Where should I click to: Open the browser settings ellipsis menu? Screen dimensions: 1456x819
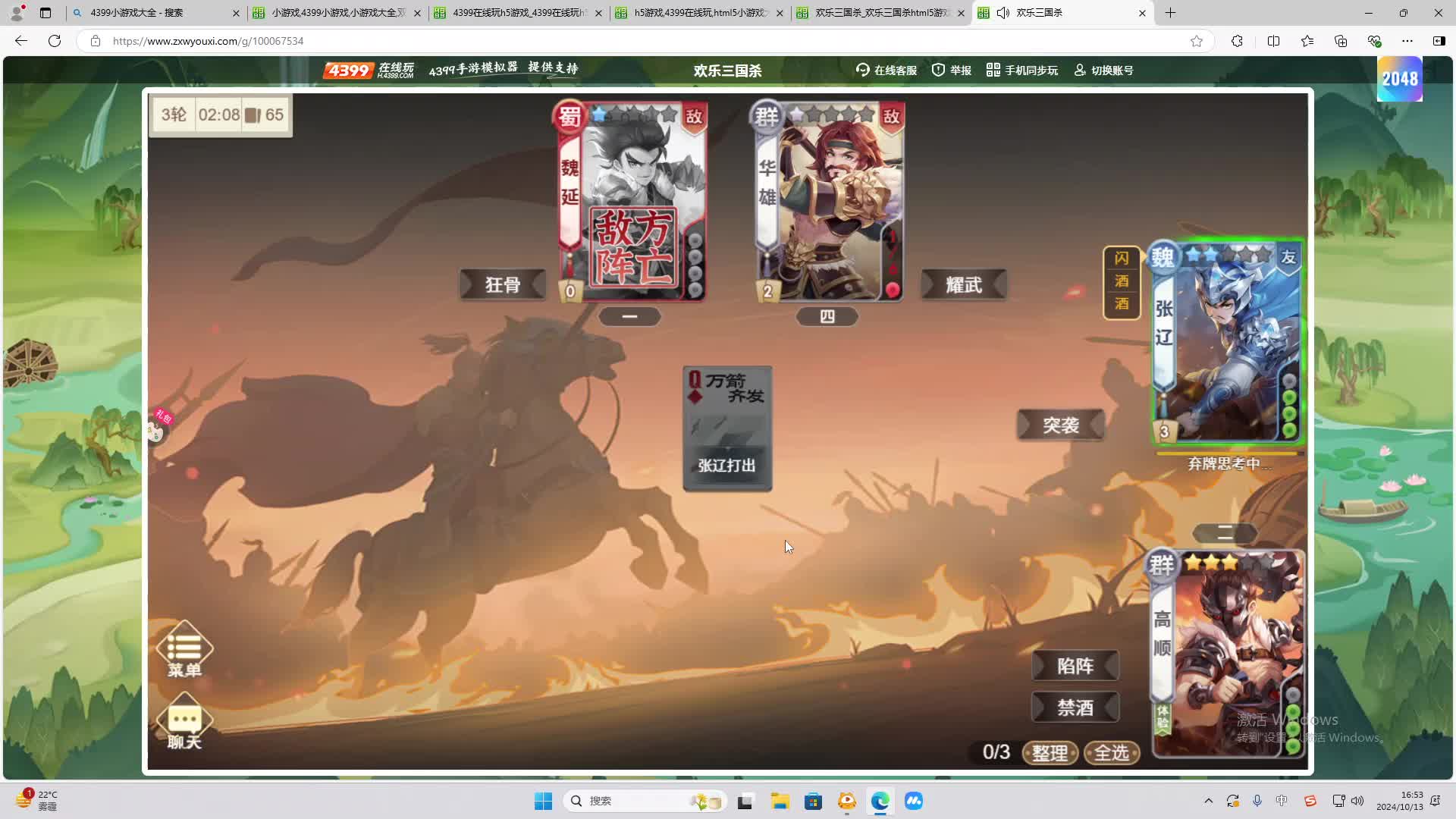coord(1409,41)
